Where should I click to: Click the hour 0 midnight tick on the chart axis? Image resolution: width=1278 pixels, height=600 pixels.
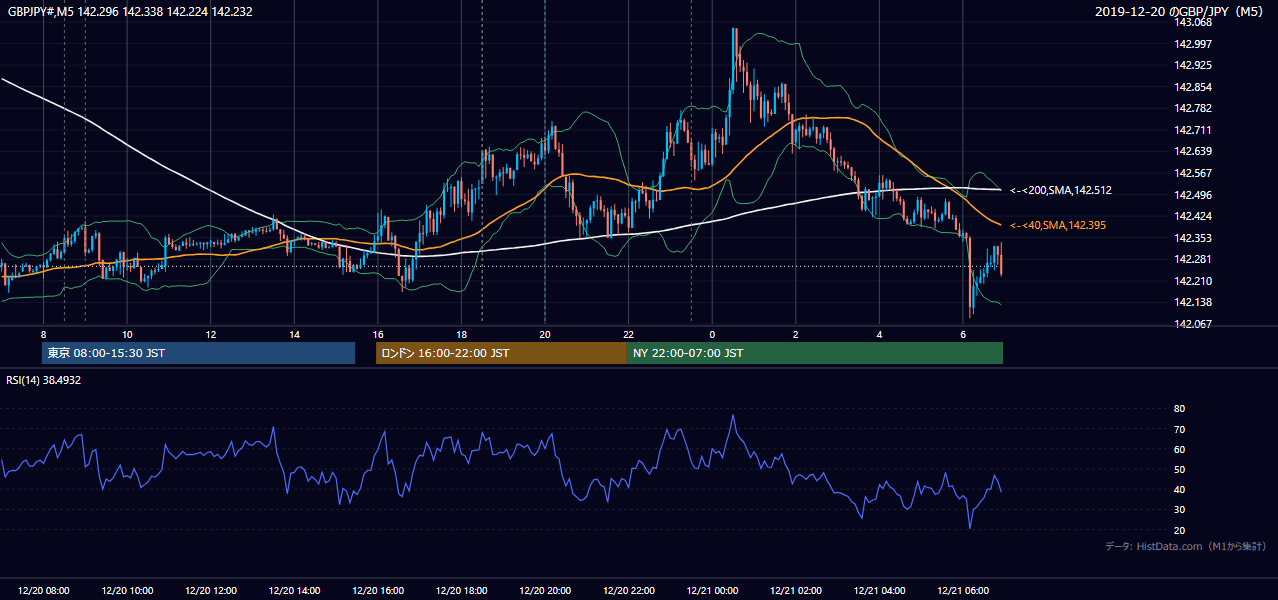[712, 334]
